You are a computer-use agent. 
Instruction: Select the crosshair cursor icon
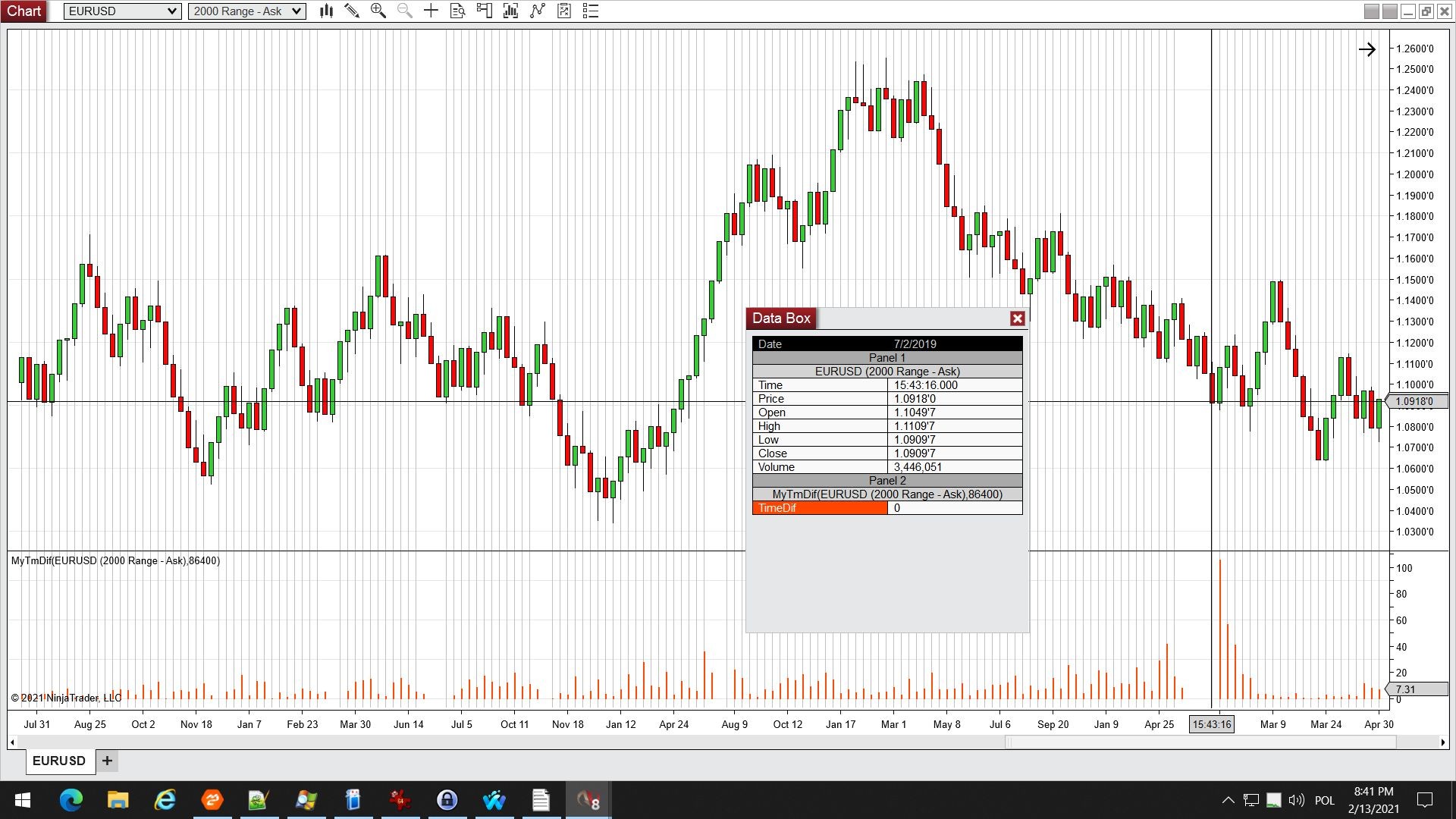click(x=431, y=11)
